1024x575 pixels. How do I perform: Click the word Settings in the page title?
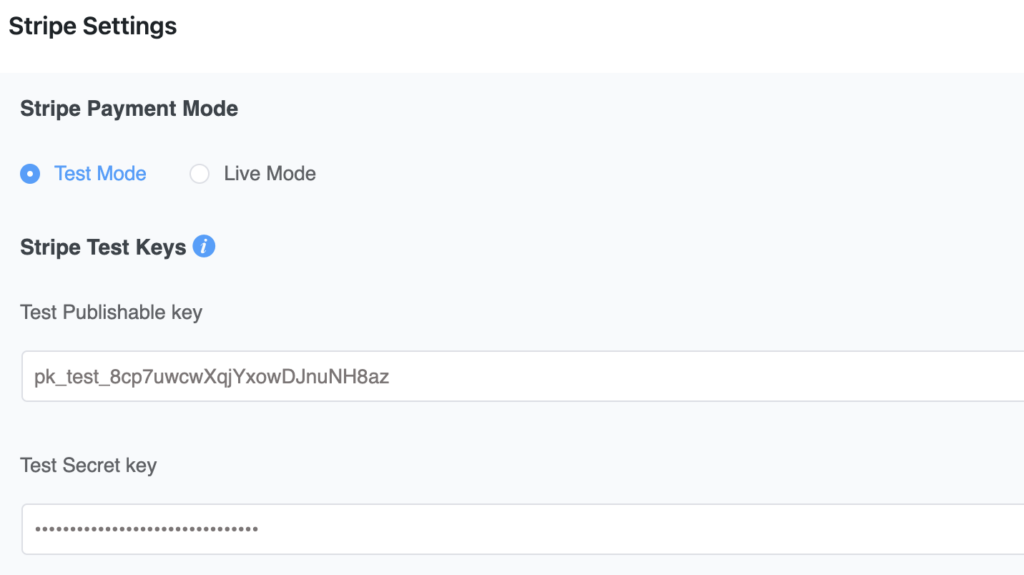pyautogui.click(x=130, y=27)
